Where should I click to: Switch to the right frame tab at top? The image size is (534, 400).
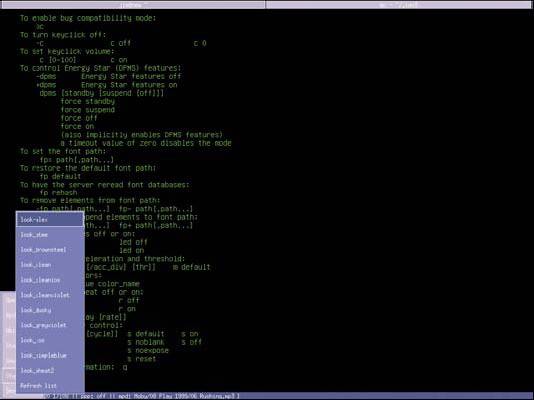(x=398, y=5)
